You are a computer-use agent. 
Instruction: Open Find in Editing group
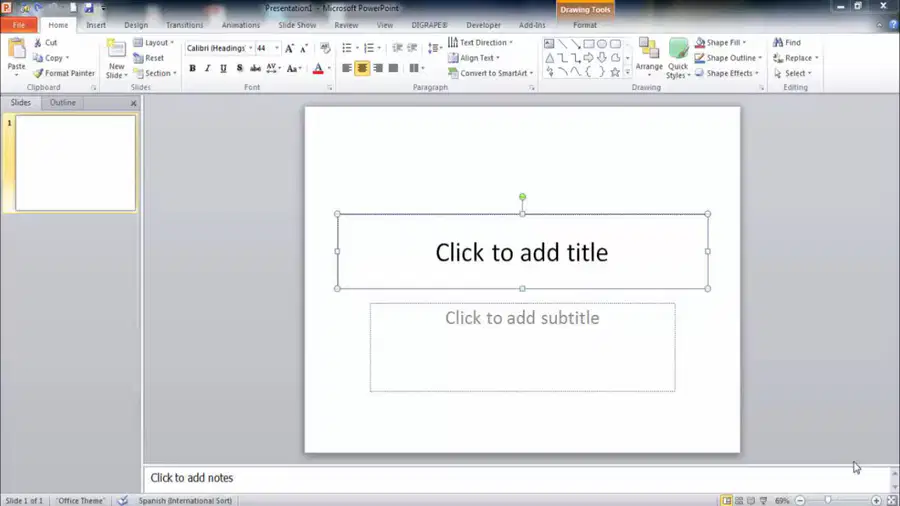click(787, 42)
